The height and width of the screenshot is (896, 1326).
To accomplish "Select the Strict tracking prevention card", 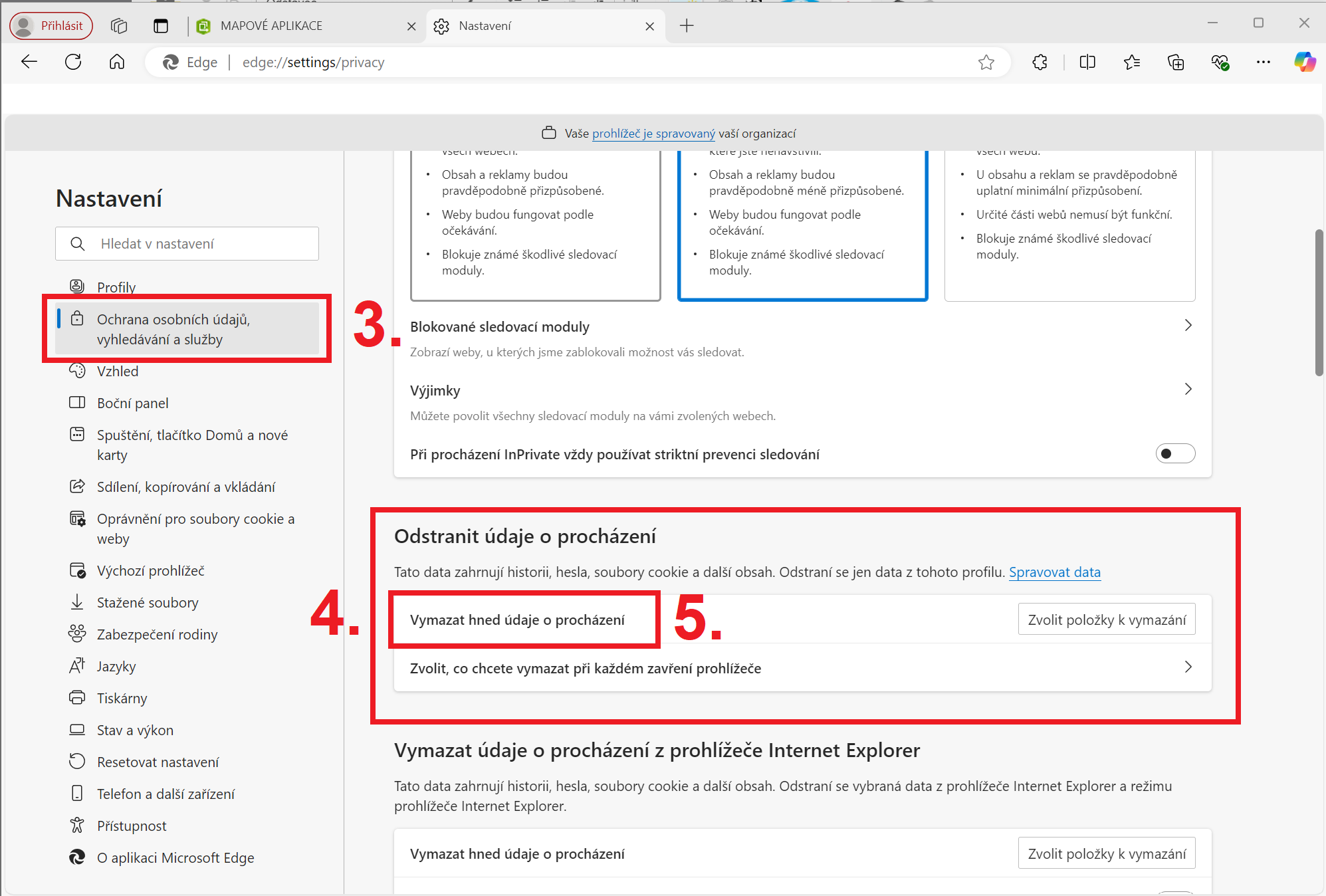I will point(1069,226).
